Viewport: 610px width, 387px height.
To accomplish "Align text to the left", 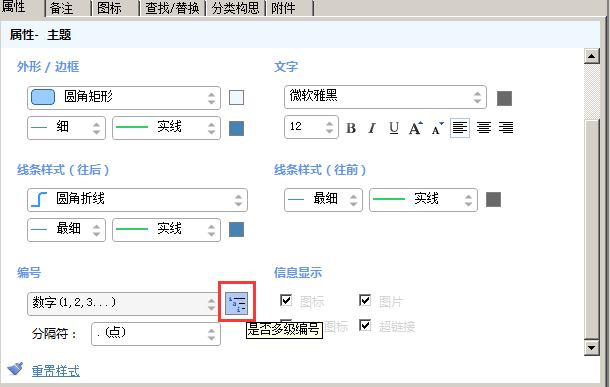I will point(460,128).
